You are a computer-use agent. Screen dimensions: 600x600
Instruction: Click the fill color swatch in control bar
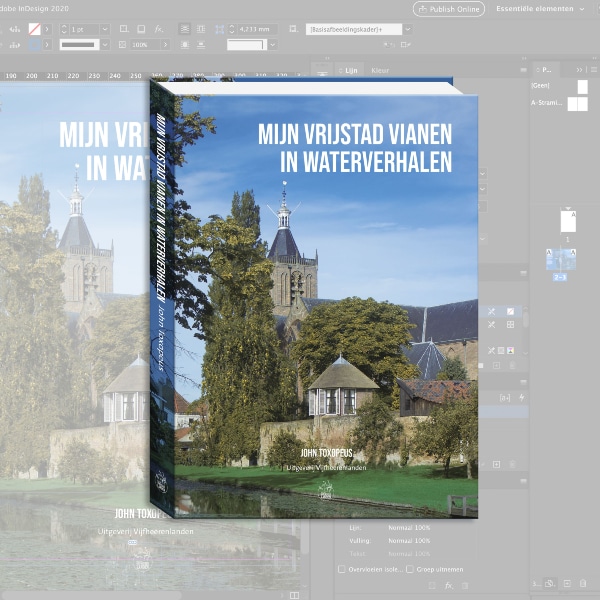tap(36, 29)
